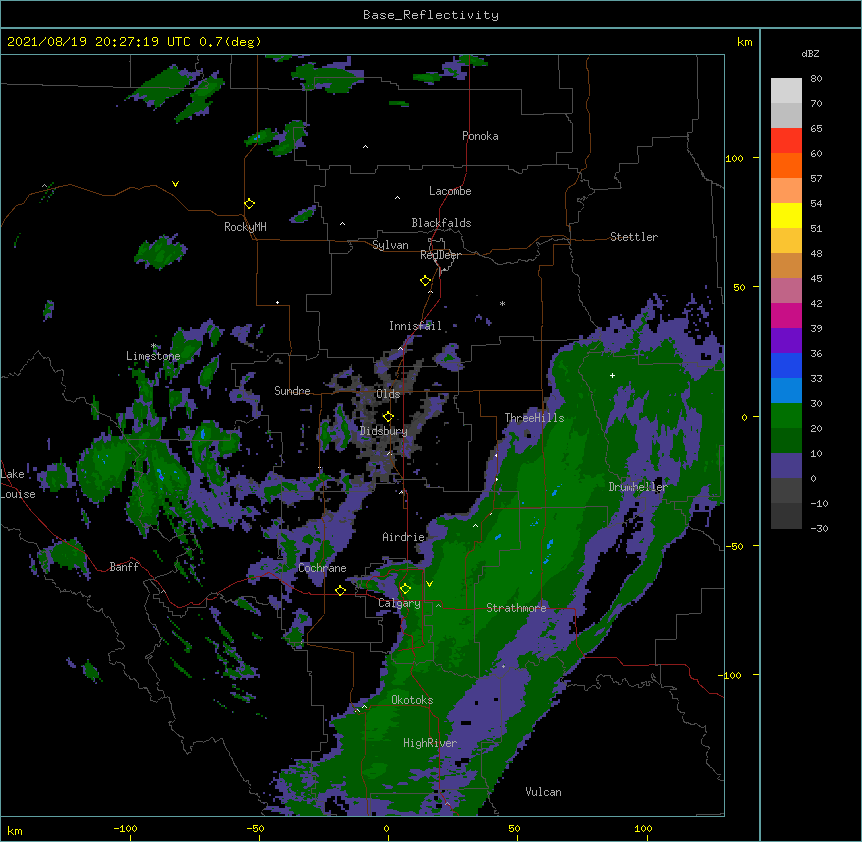Select the magenta swatch in the dBZ legend
This screenshot has height=842, width=862.
[786, 315]
